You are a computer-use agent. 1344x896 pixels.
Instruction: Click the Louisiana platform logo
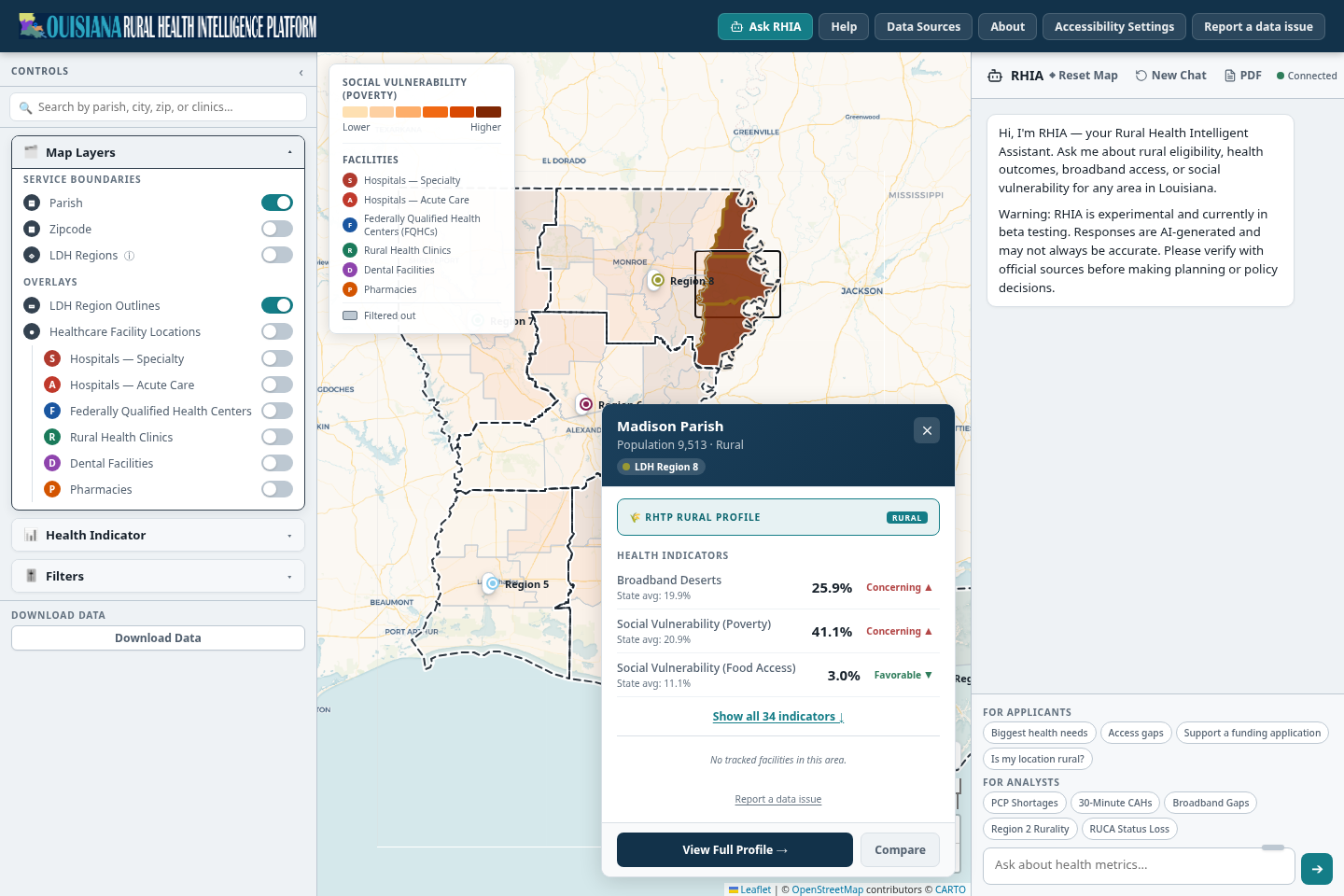click(168, 26)
